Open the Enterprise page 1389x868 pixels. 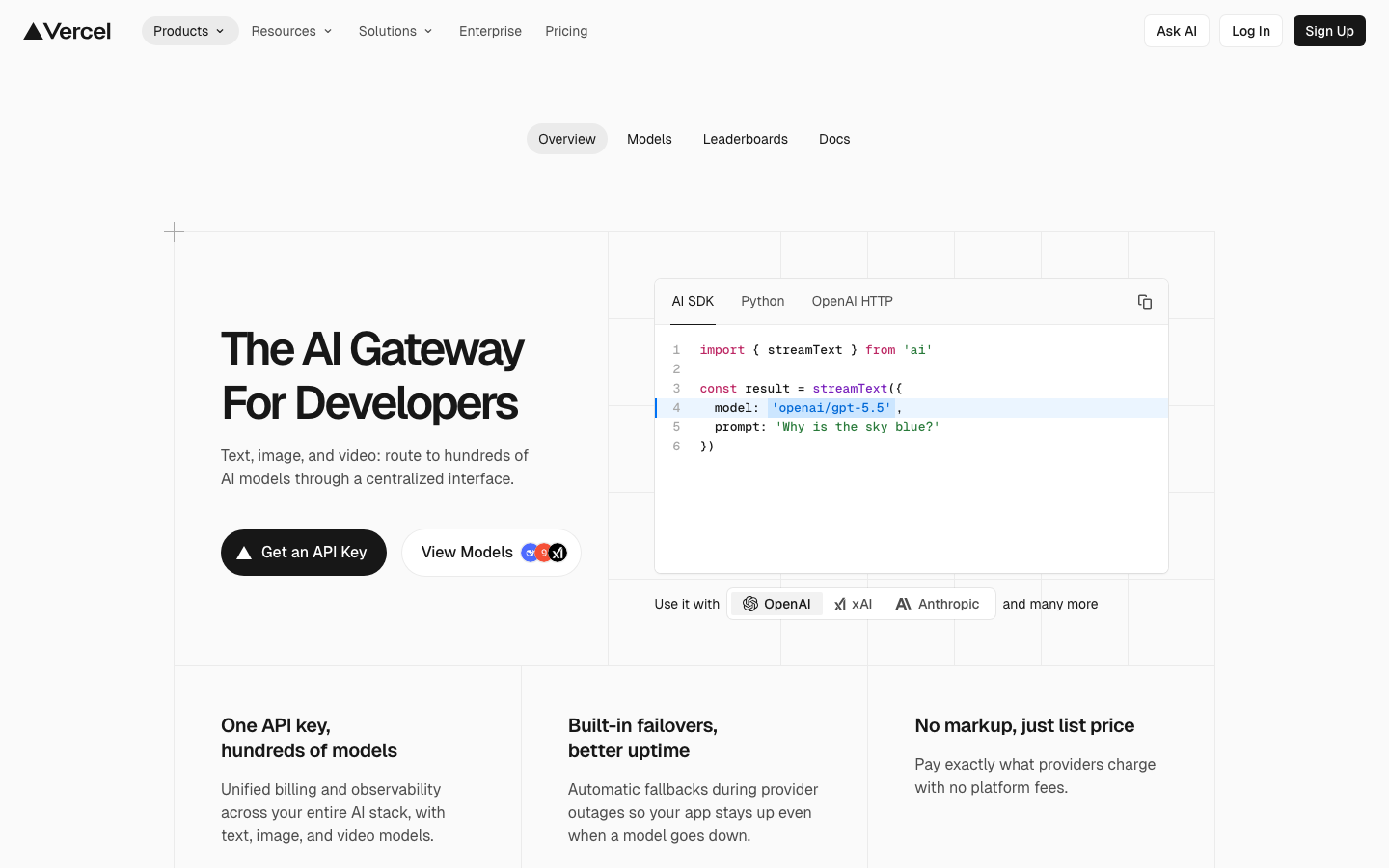(x=490, y=31)
